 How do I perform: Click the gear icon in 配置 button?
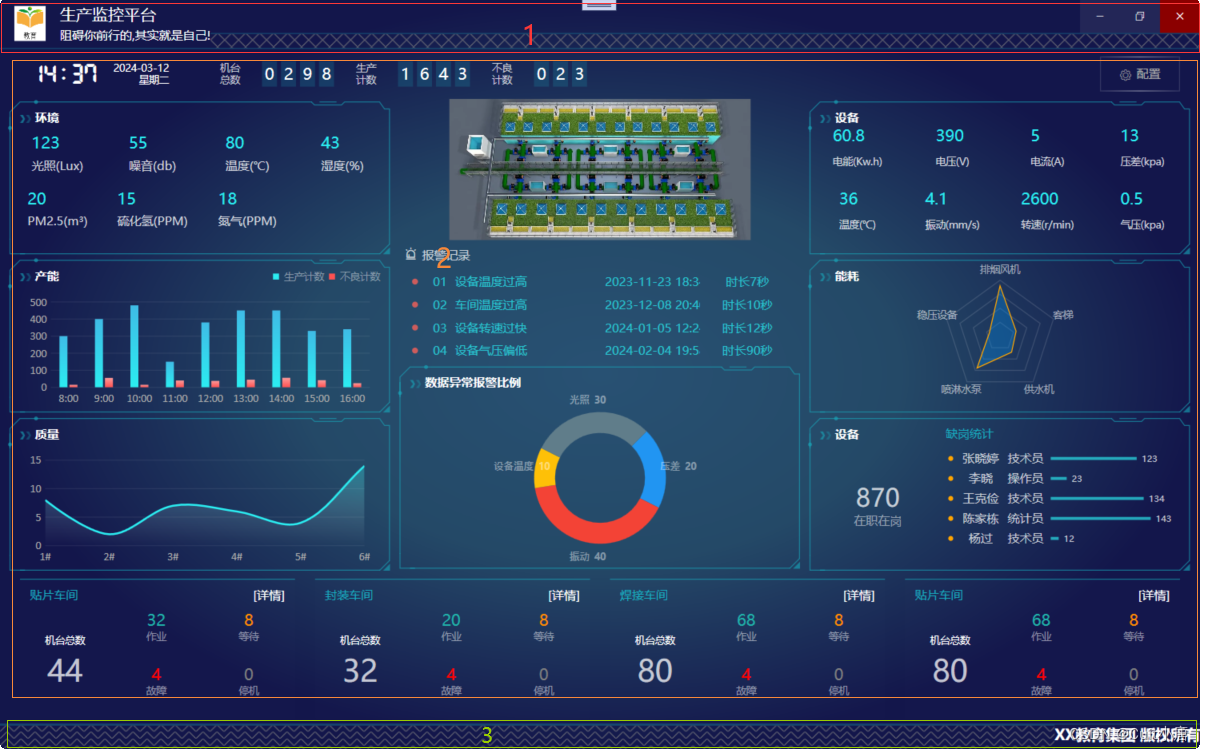(x=1125, y=75)
